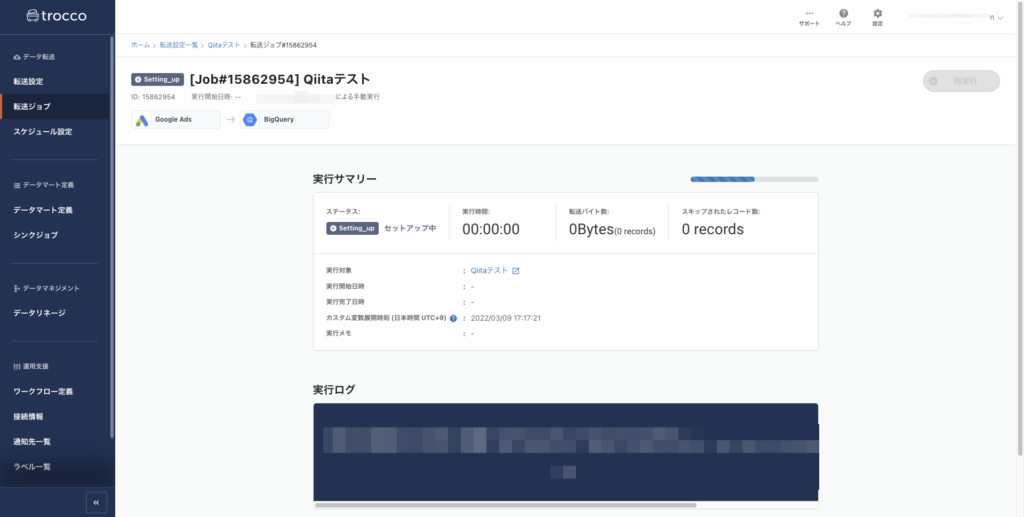Screen dimensions: 1024x517
Task: Open the Settings gear icon
Action: coord(877,13)
